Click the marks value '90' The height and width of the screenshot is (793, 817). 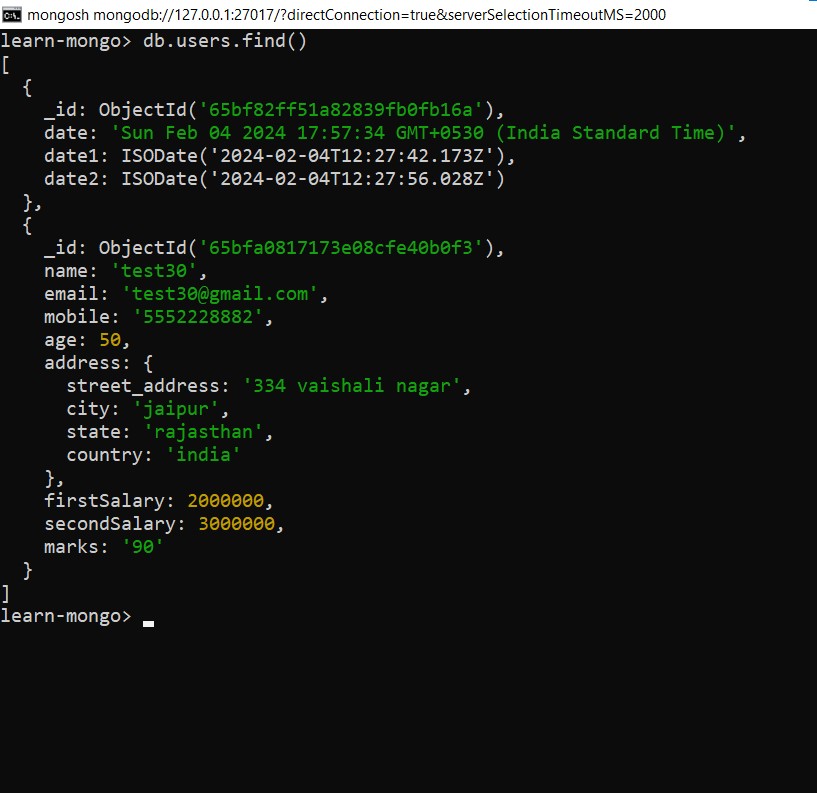[x=143, y=547]
